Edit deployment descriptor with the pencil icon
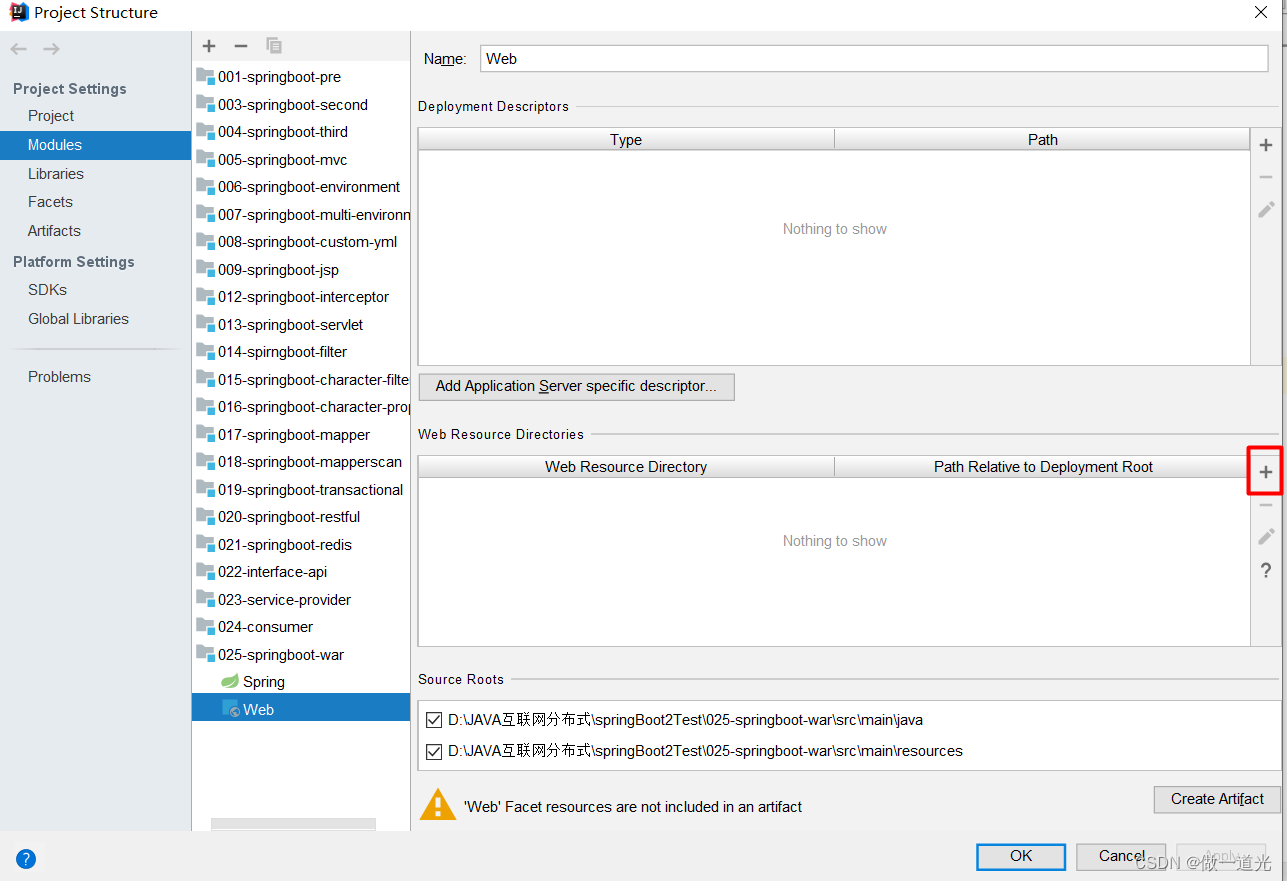 coord(1265,209)
